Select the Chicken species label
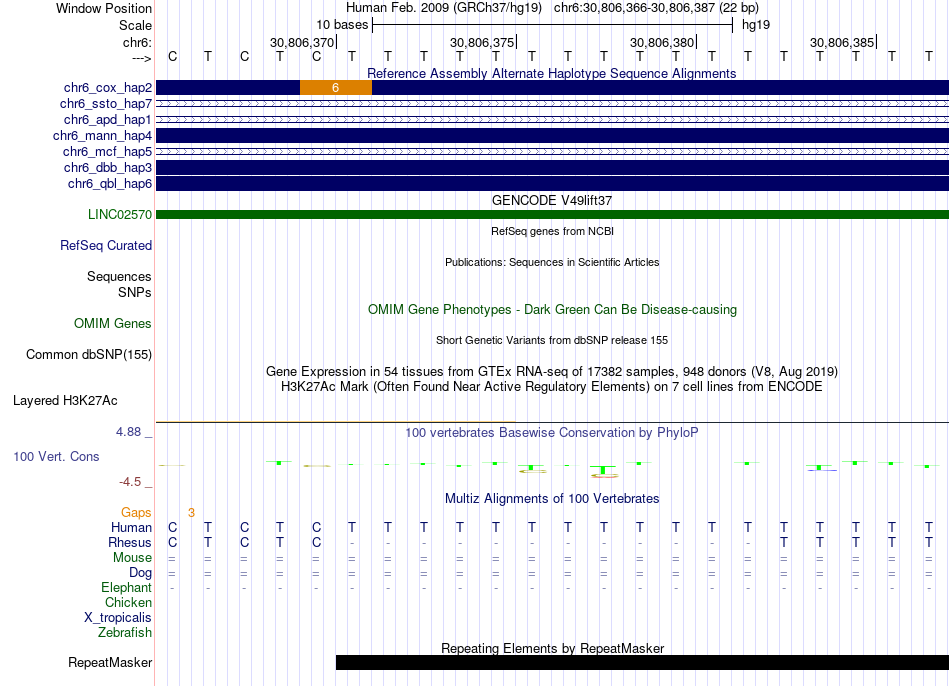 [128, 602]
